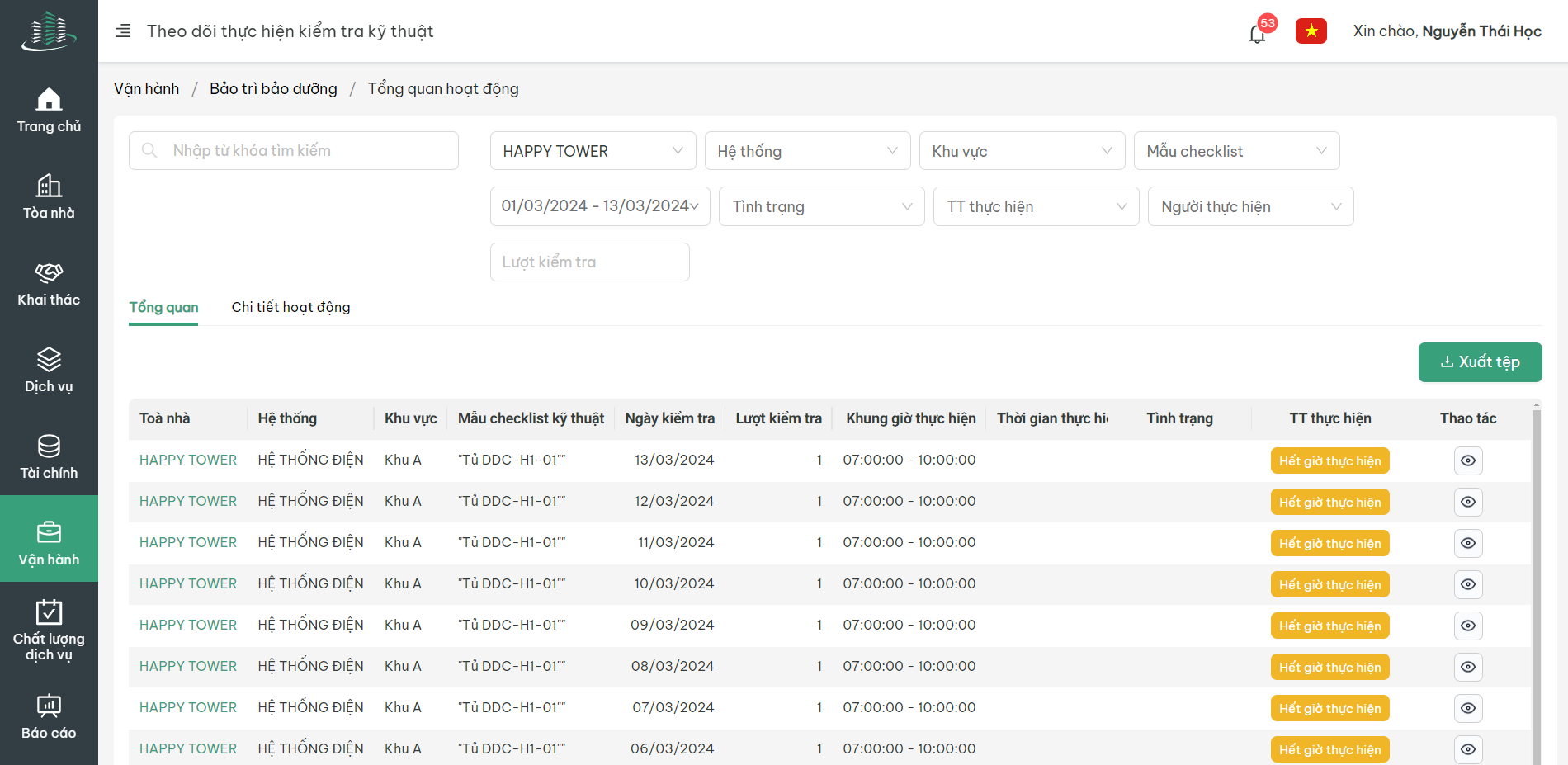The height and width of the screenshot is (765, 1568).
Task: View details of 11/03/2024 row
Action: pyautogui.click(x=1468, y=543)
